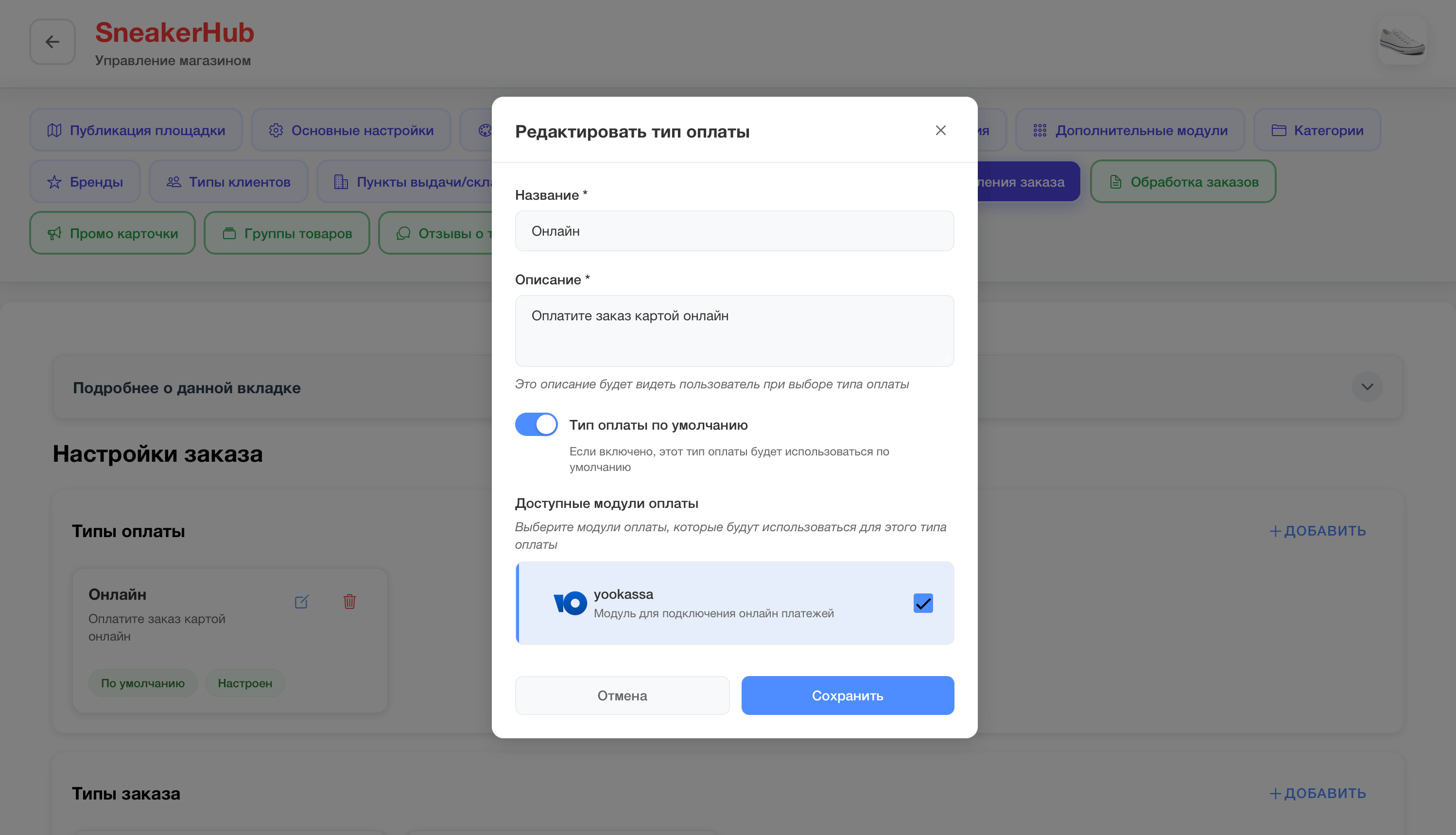Screen dimensions: 1456x835
Task: Click the yookassa logo icon
Action: coord(570,603)
